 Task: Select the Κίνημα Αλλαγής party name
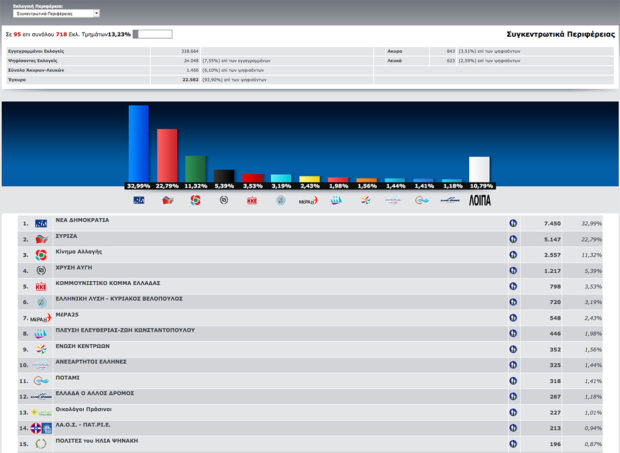point(79,252)
